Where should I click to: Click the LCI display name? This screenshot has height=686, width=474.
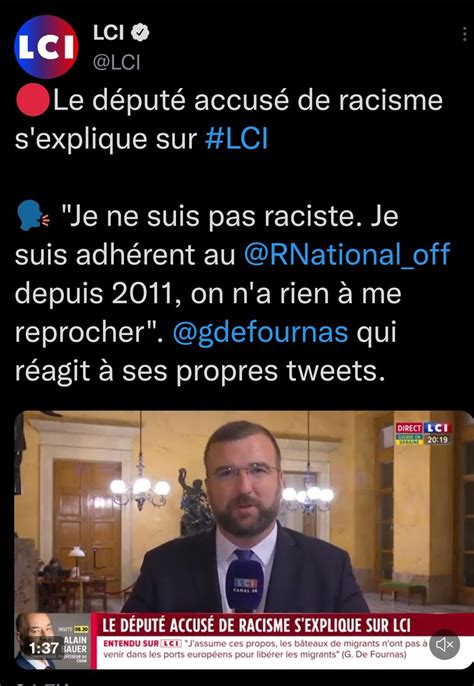[x=109, y=33]
